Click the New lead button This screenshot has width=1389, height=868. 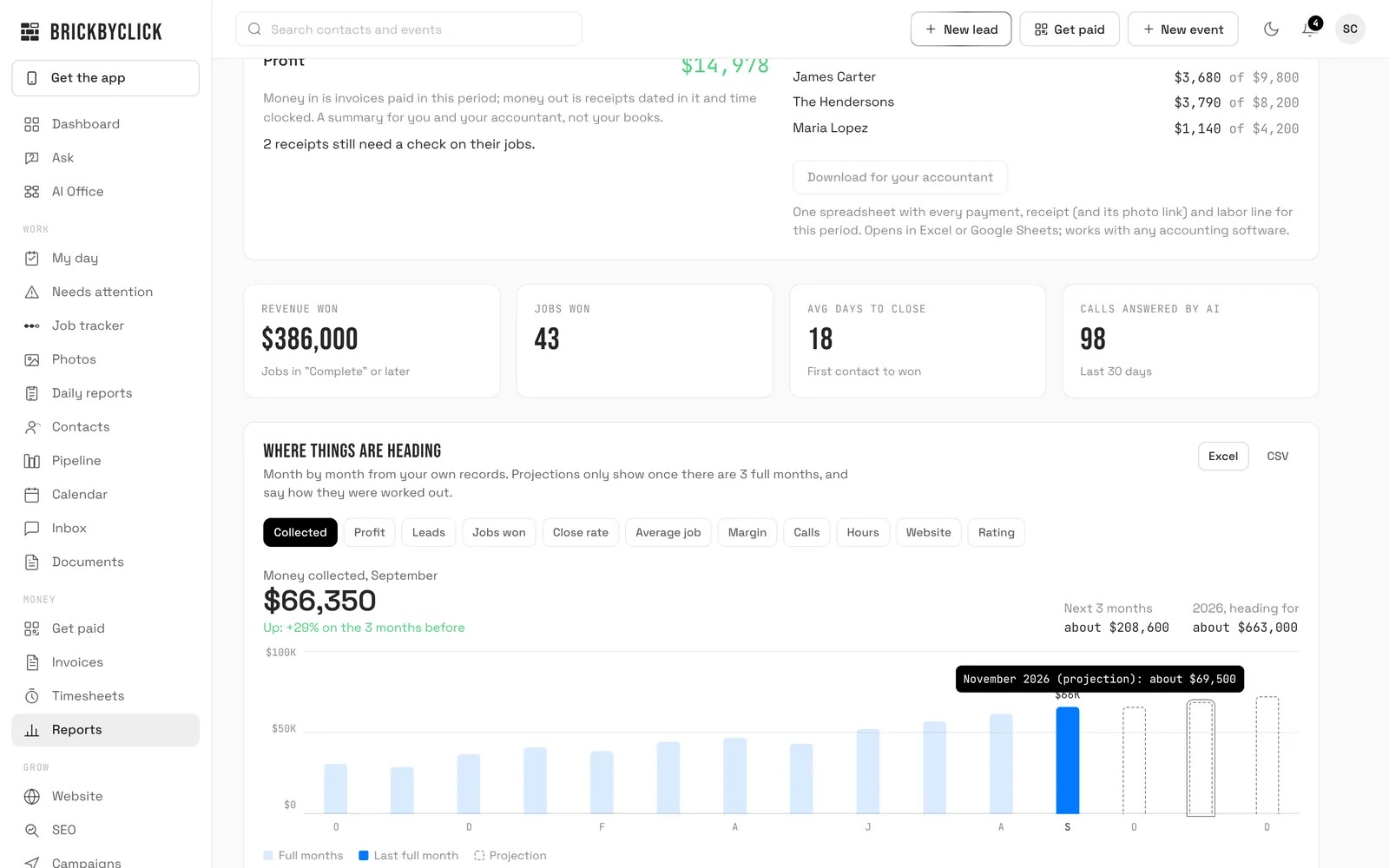coord(961,30)
